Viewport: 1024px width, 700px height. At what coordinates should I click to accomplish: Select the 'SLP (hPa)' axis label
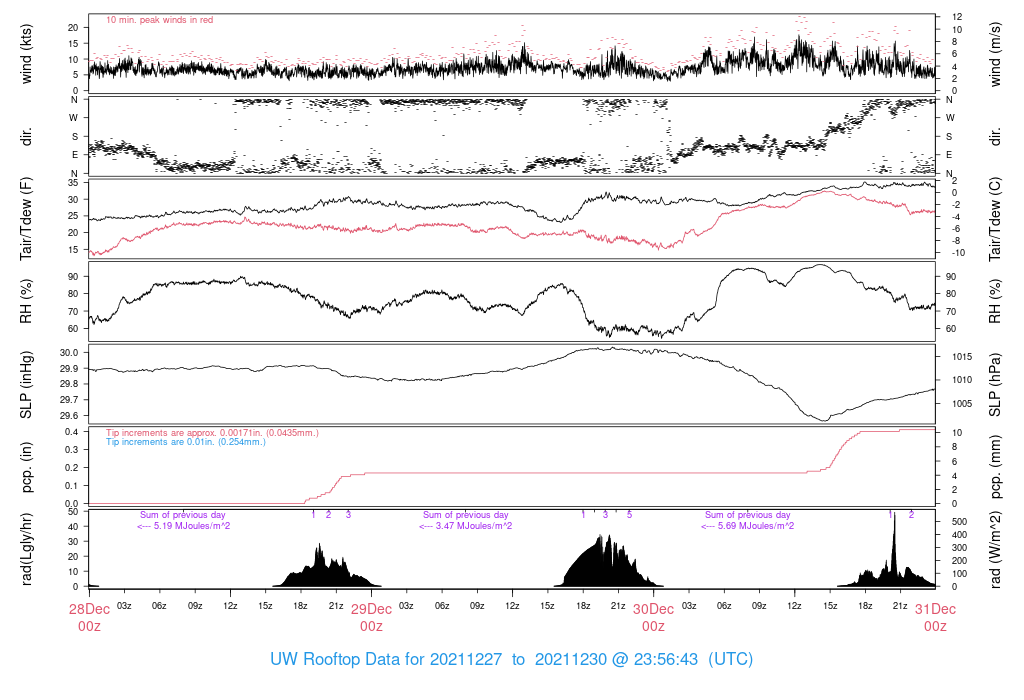pyautogui.click(x=995, y=384)
